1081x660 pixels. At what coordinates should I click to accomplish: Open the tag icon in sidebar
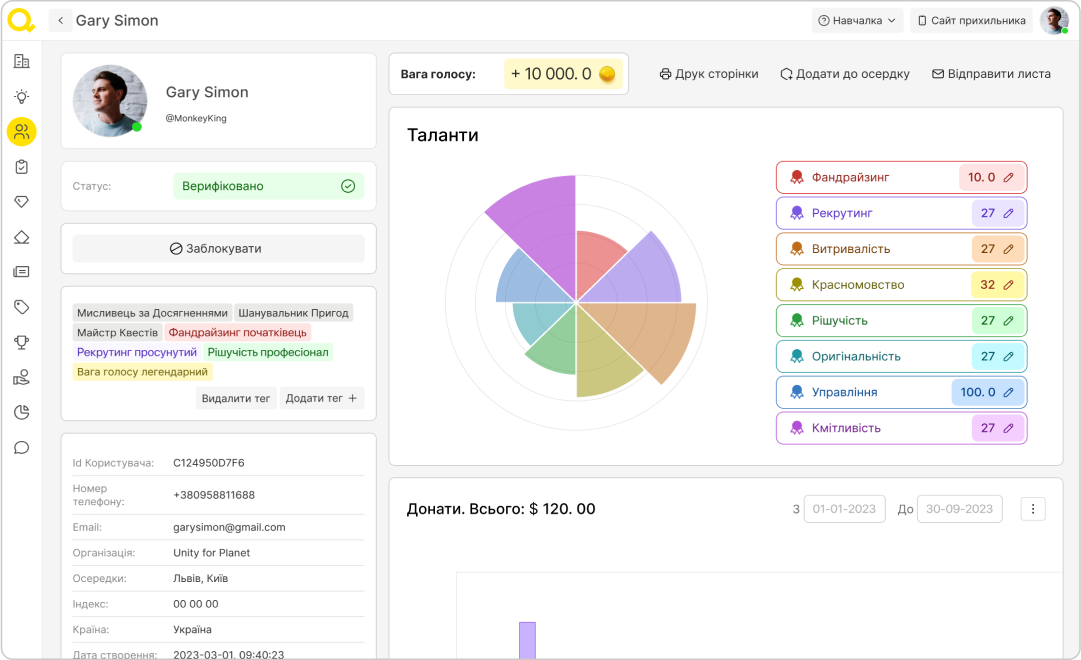(21, 307)
